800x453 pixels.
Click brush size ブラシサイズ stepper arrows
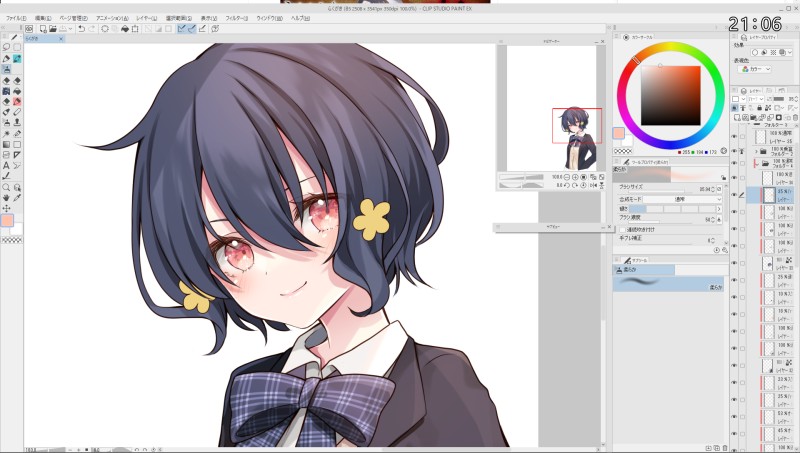[713, 189]
